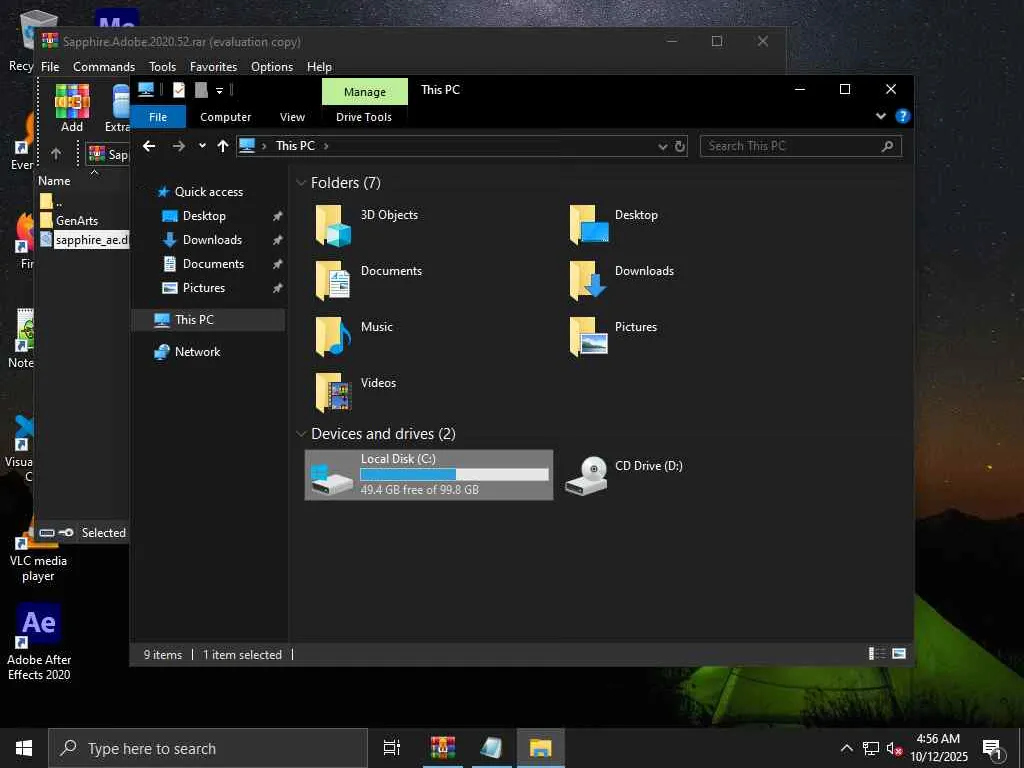Click New folder icon in quick access toolbar

point(201,90)
